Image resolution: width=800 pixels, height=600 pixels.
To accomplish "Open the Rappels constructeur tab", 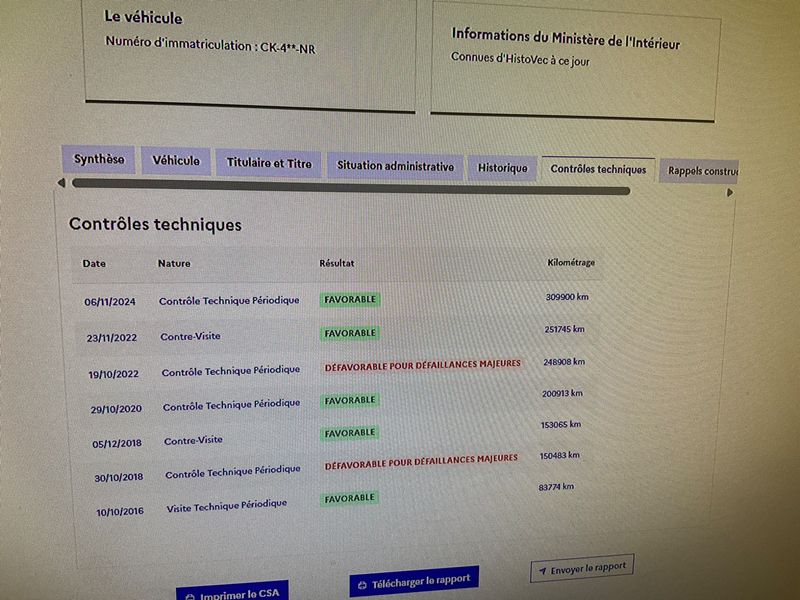I will click(700, 171).
